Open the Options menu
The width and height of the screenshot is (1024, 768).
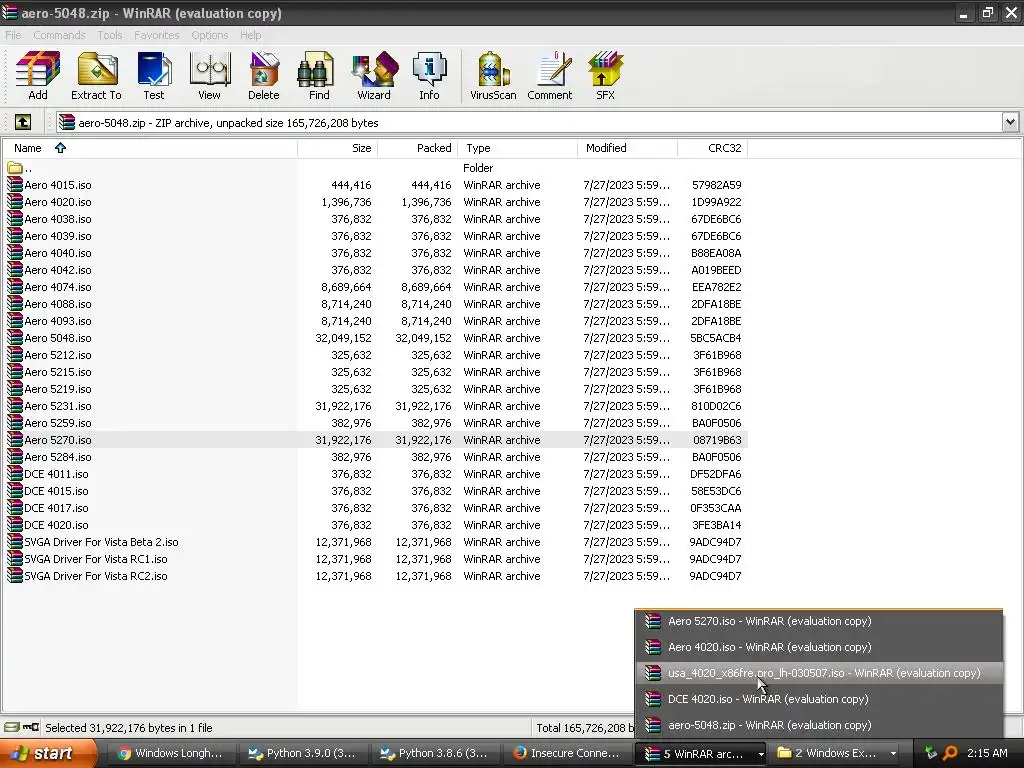(x=210, y=35)
